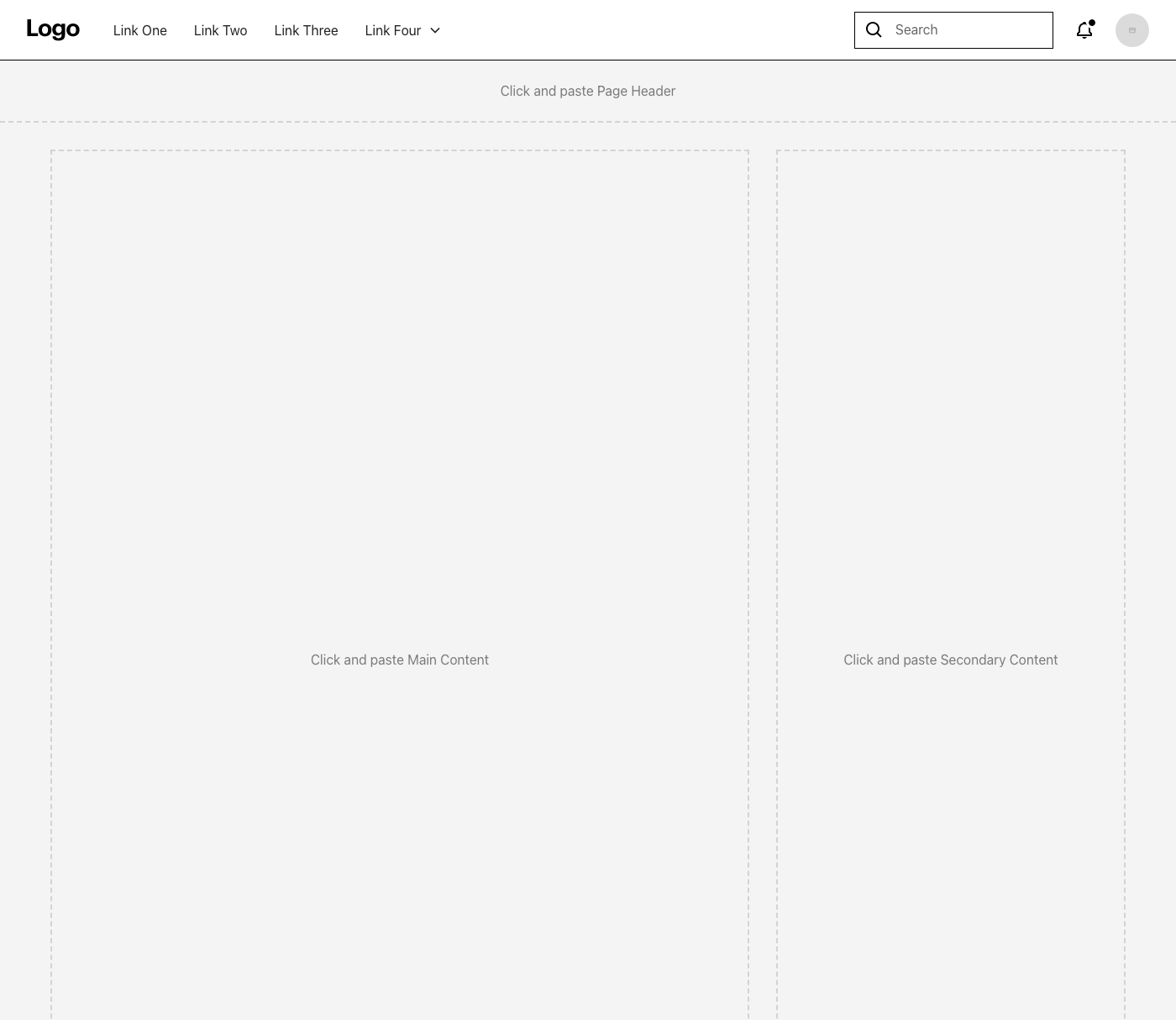Image resolution: width=1176 pixels, height=1020 pixels.
Task: Select the Main Content placeholder
Action: pos(400,585)
